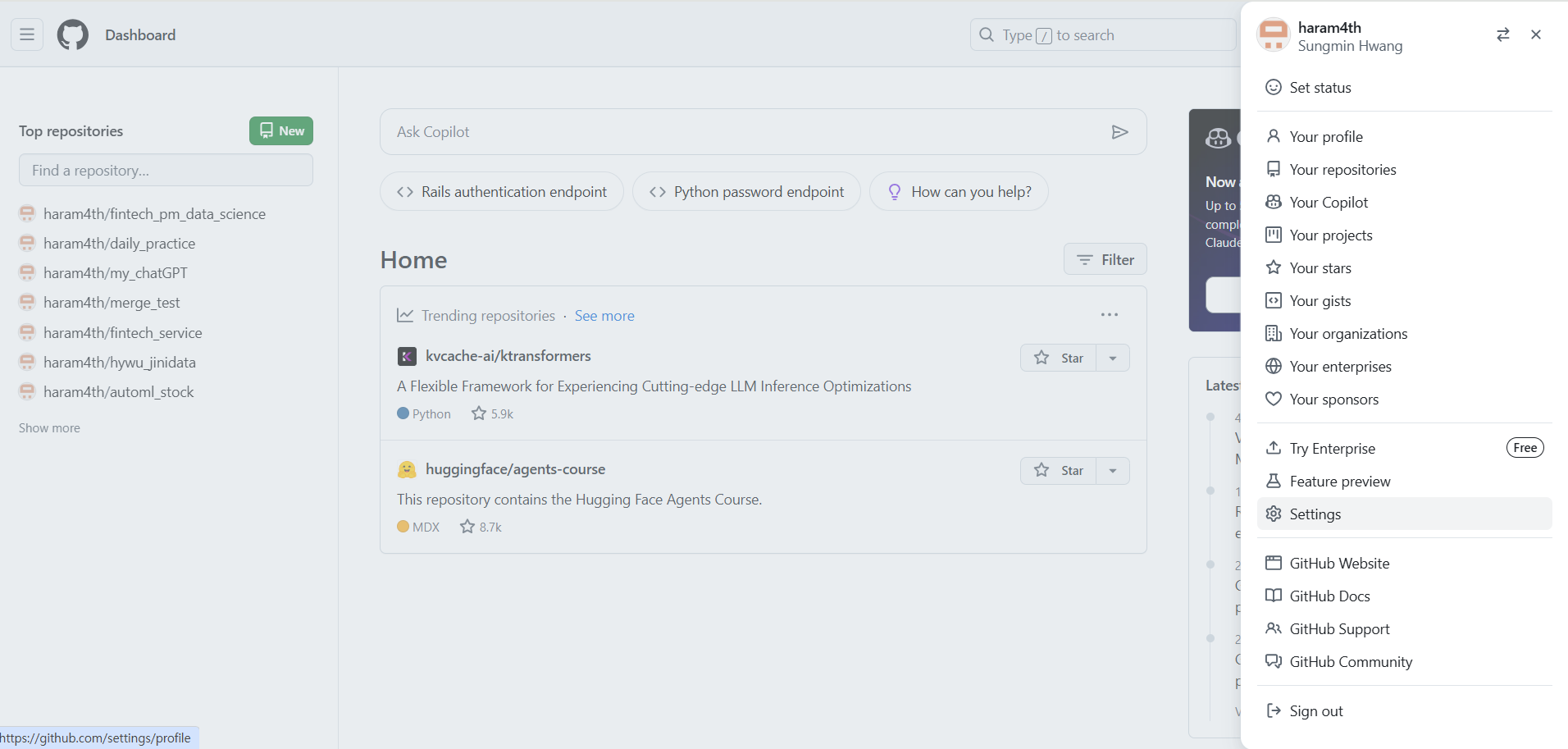Image resolution: width=1568 pixels, height=749 pixels.
Task: Expand star list dropdown for ktransformers
Action: [1113, 358]
